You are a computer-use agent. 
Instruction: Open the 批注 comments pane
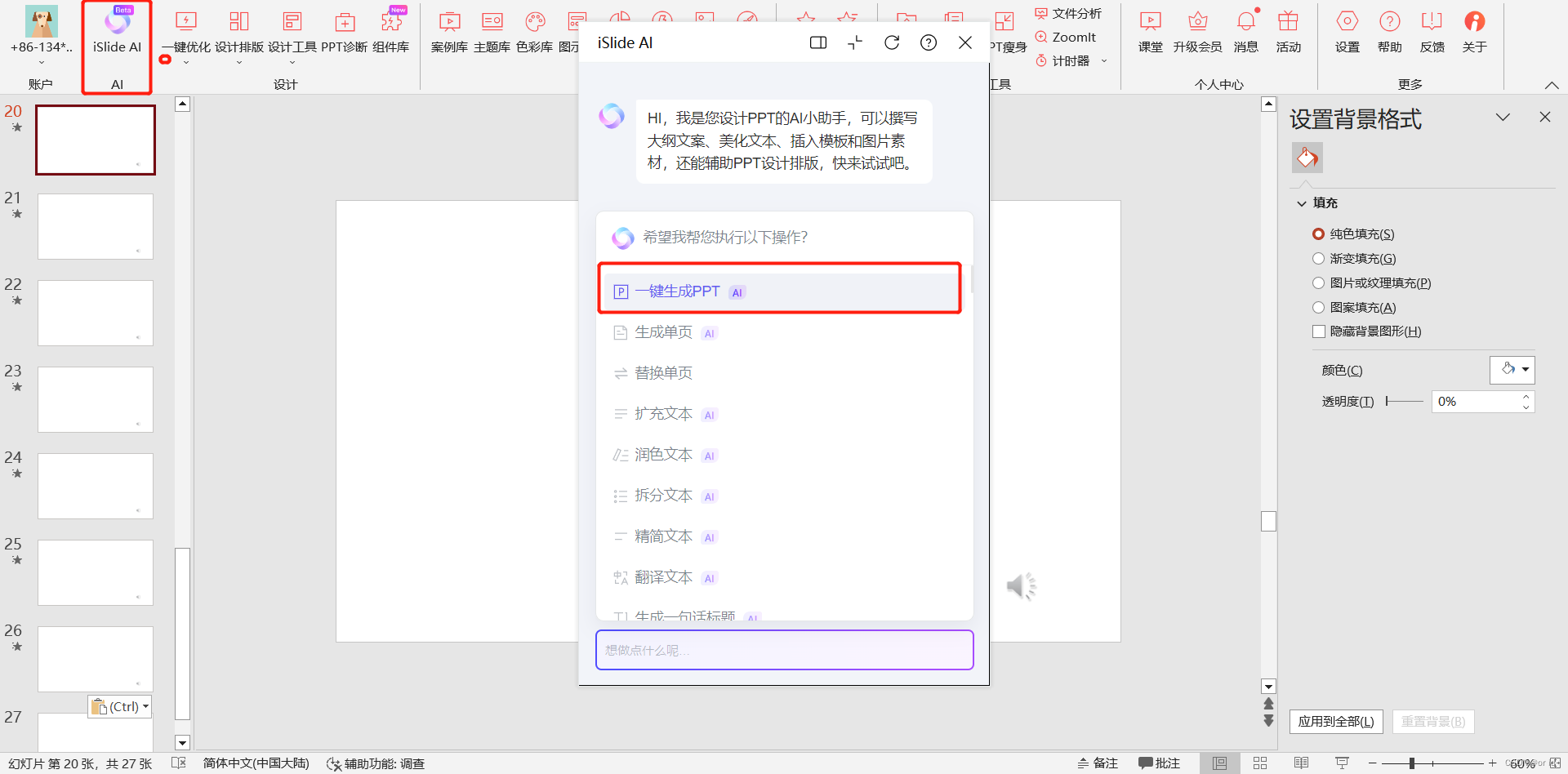point(1159,763)
